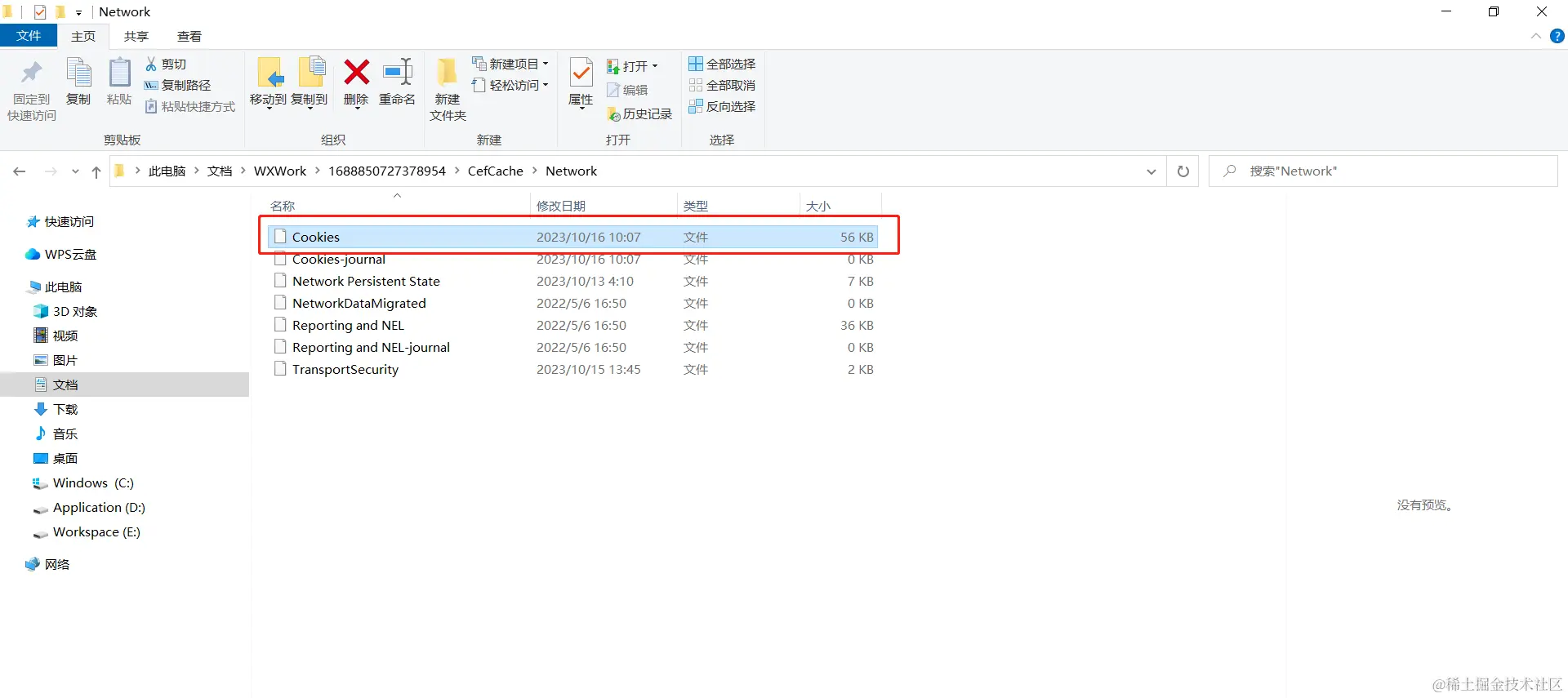1568x698 pixels.
Task: Click the Properties checkmark in title bar
Action: (40, 12)
